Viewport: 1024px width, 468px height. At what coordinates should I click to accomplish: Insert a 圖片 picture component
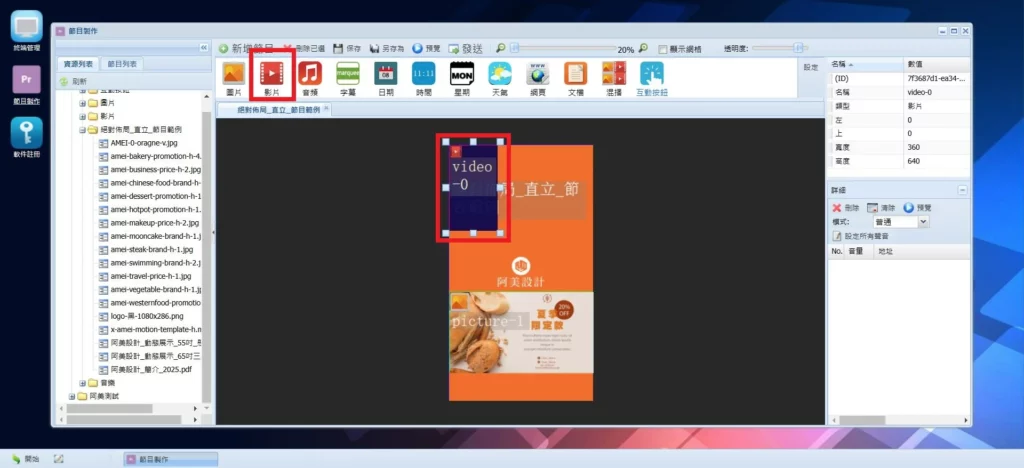click(233, 74)
